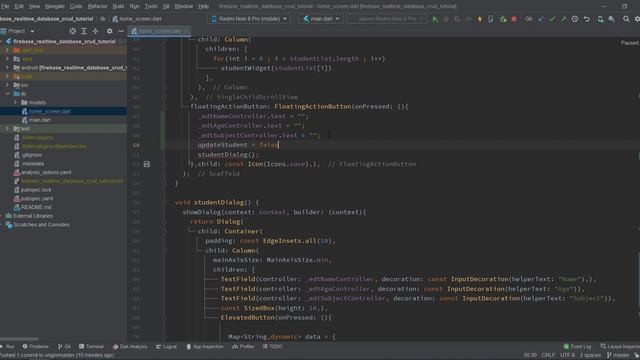This screenshot has width=640, height=360.
Task: Click the UTF-8 encoding in status bar
Action: click(x=567, y=355)
